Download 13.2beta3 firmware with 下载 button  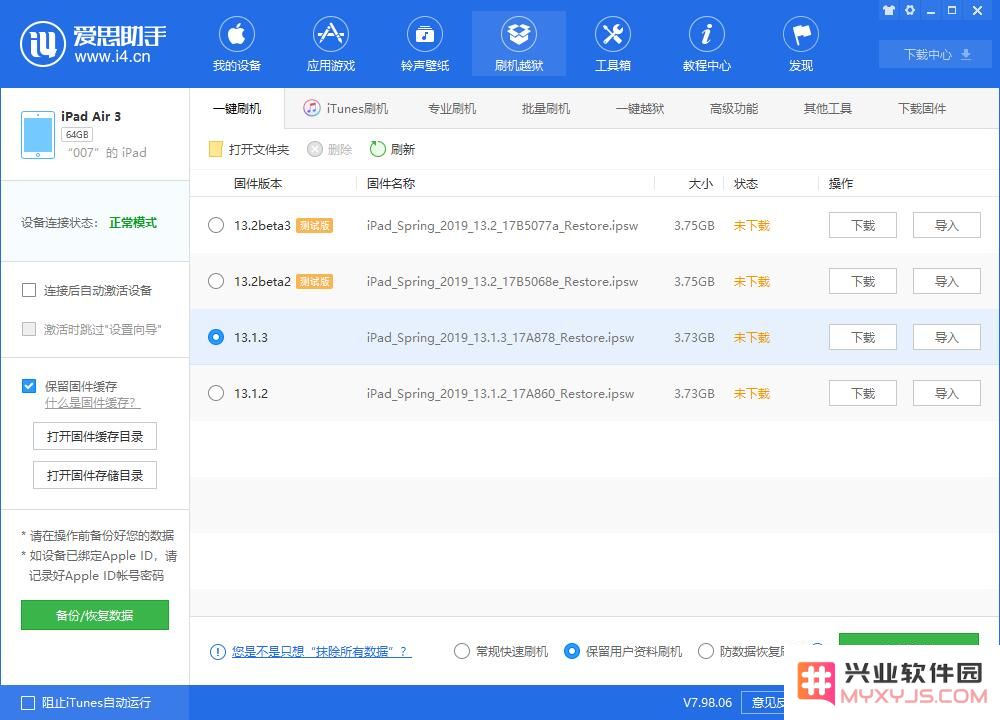[x=863, y=225]
